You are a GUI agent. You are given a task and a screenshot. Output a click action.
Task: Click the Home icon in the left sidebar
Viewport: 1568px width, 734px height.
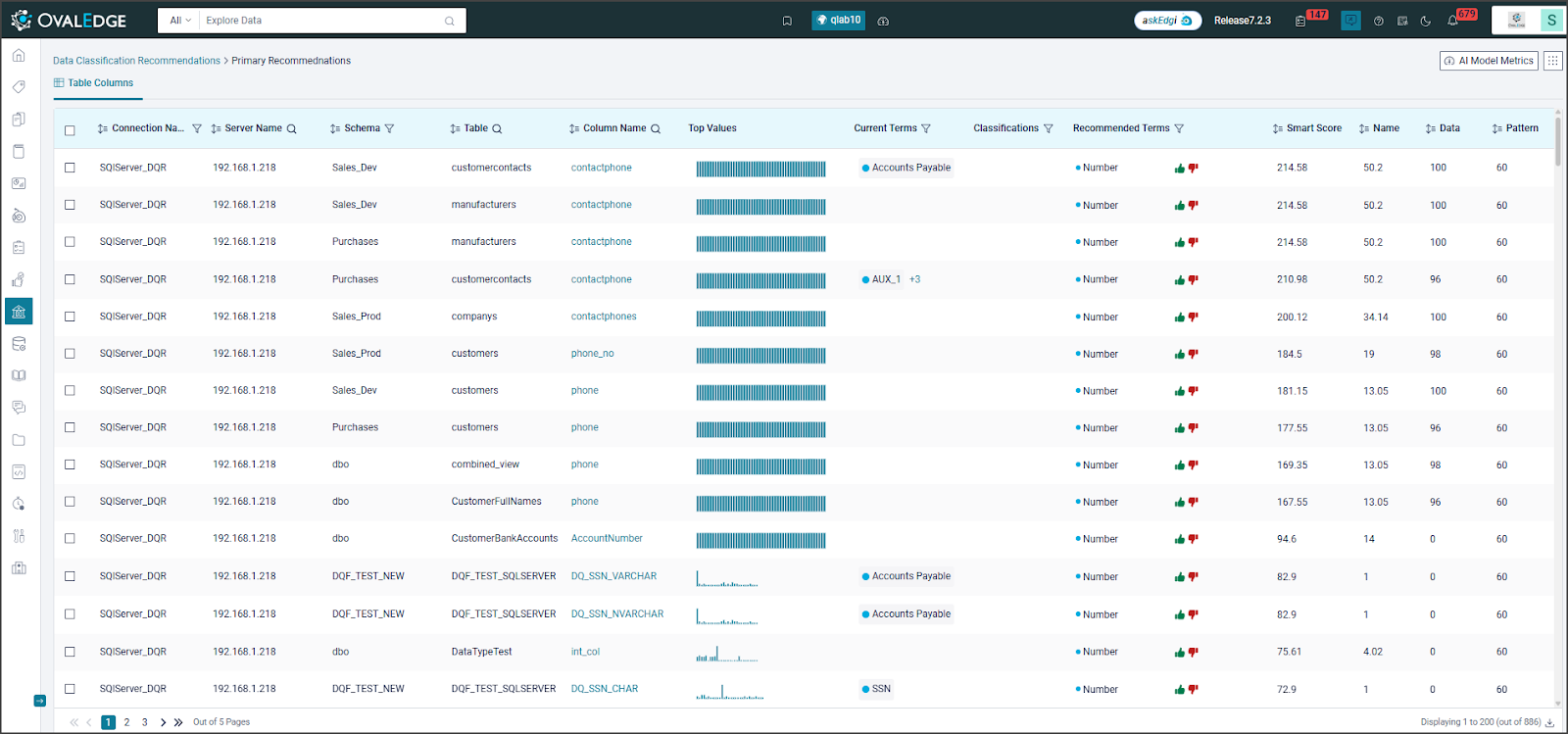coord(19,56)
